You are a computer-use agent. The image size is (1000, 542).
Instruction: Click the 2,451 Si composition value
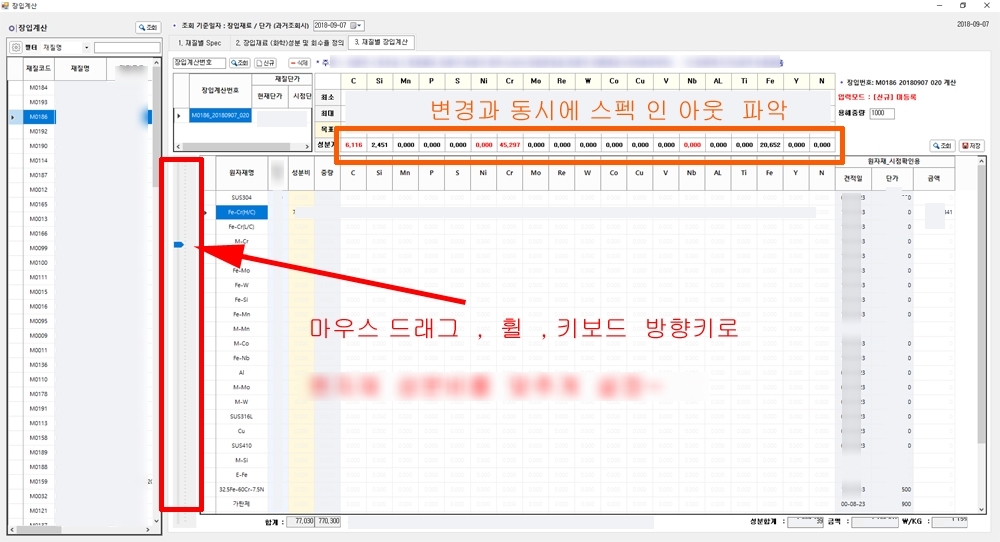point(379,145)
